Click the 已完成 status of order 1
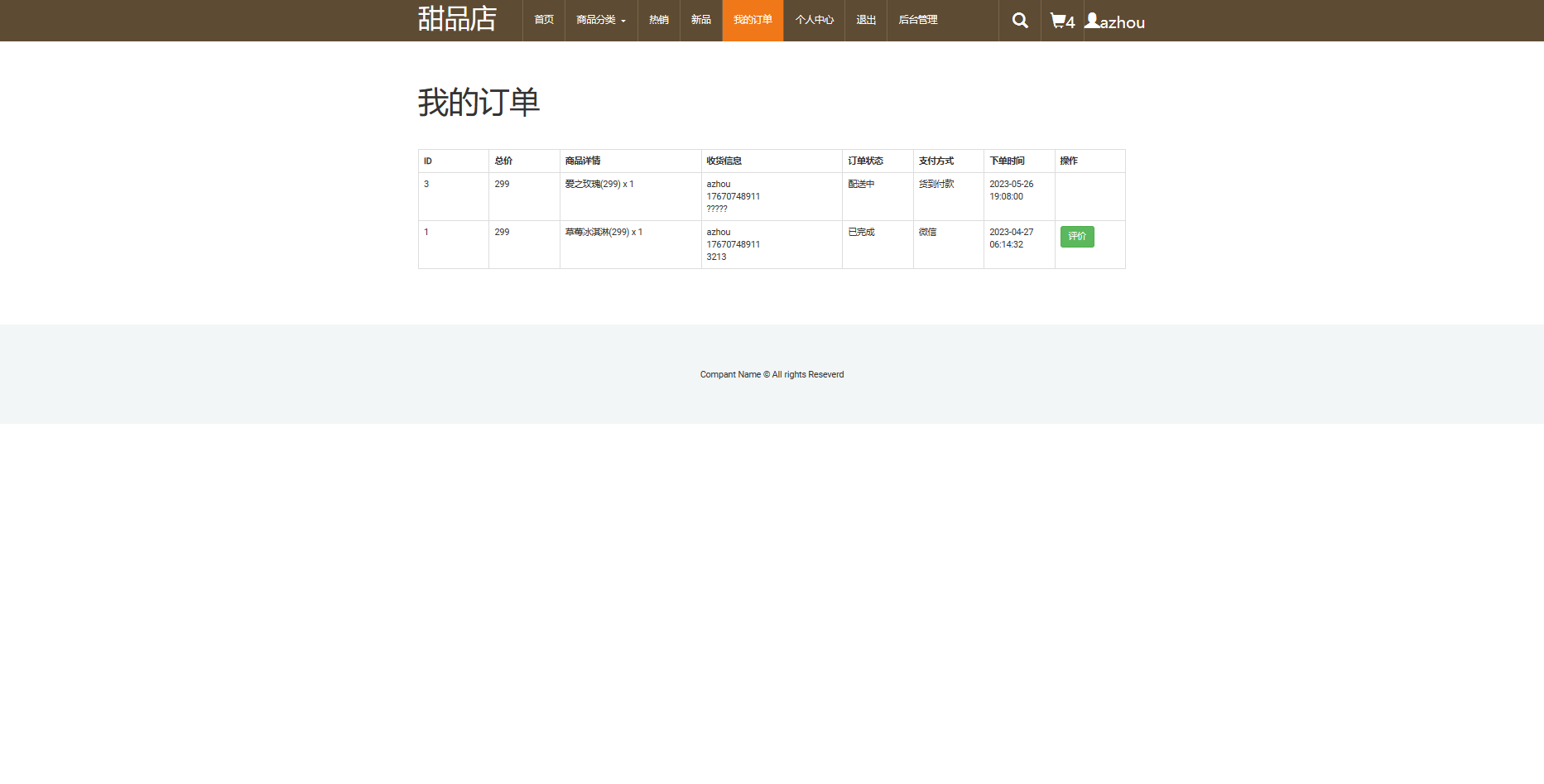 pyautogui.click(x=861, y=232)
